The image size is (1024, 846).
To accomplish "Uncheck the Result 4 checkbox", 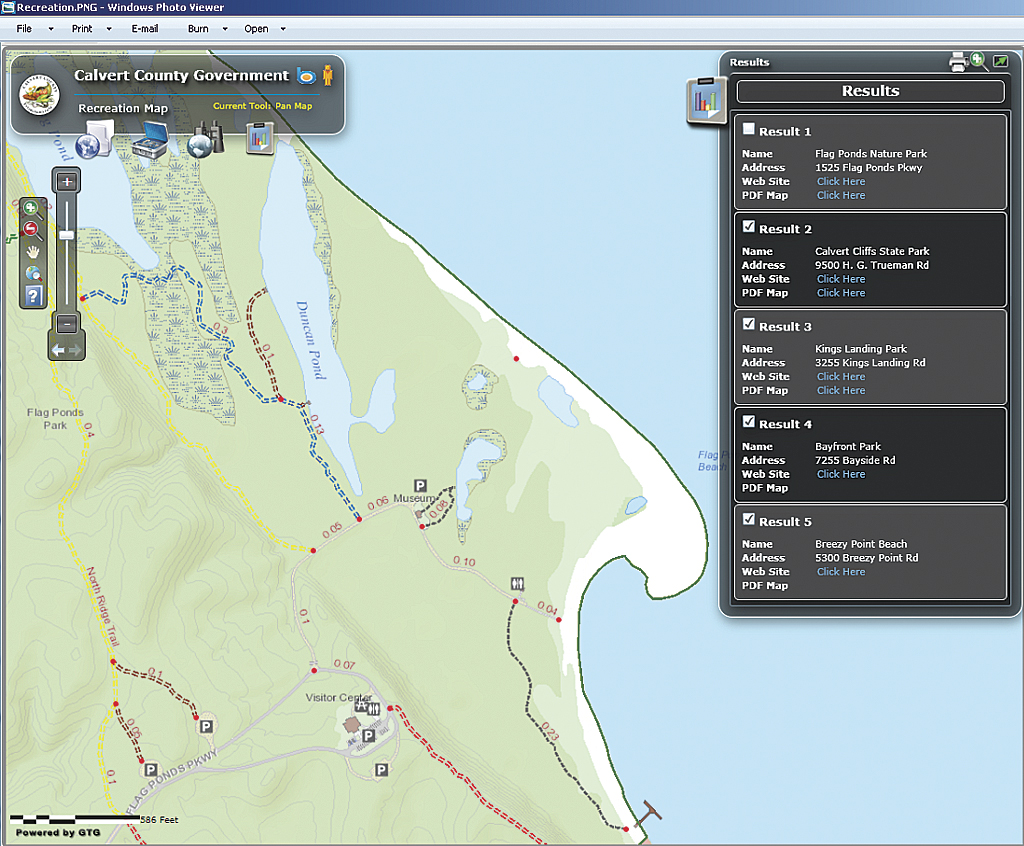I will 748,421.
